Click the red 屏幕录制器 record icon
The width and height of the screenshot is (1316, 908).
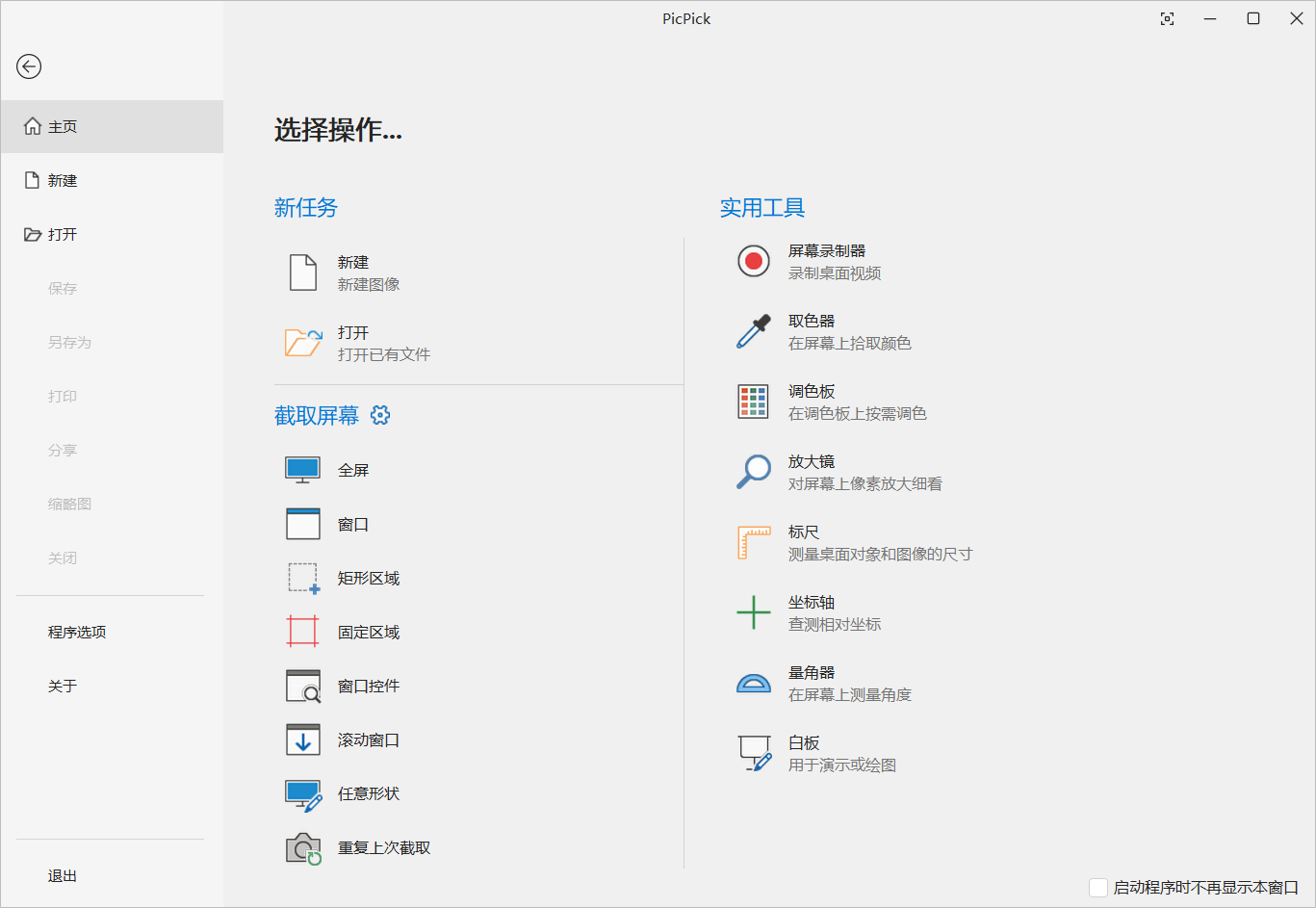pyautogui.click(x=754, y=261)
